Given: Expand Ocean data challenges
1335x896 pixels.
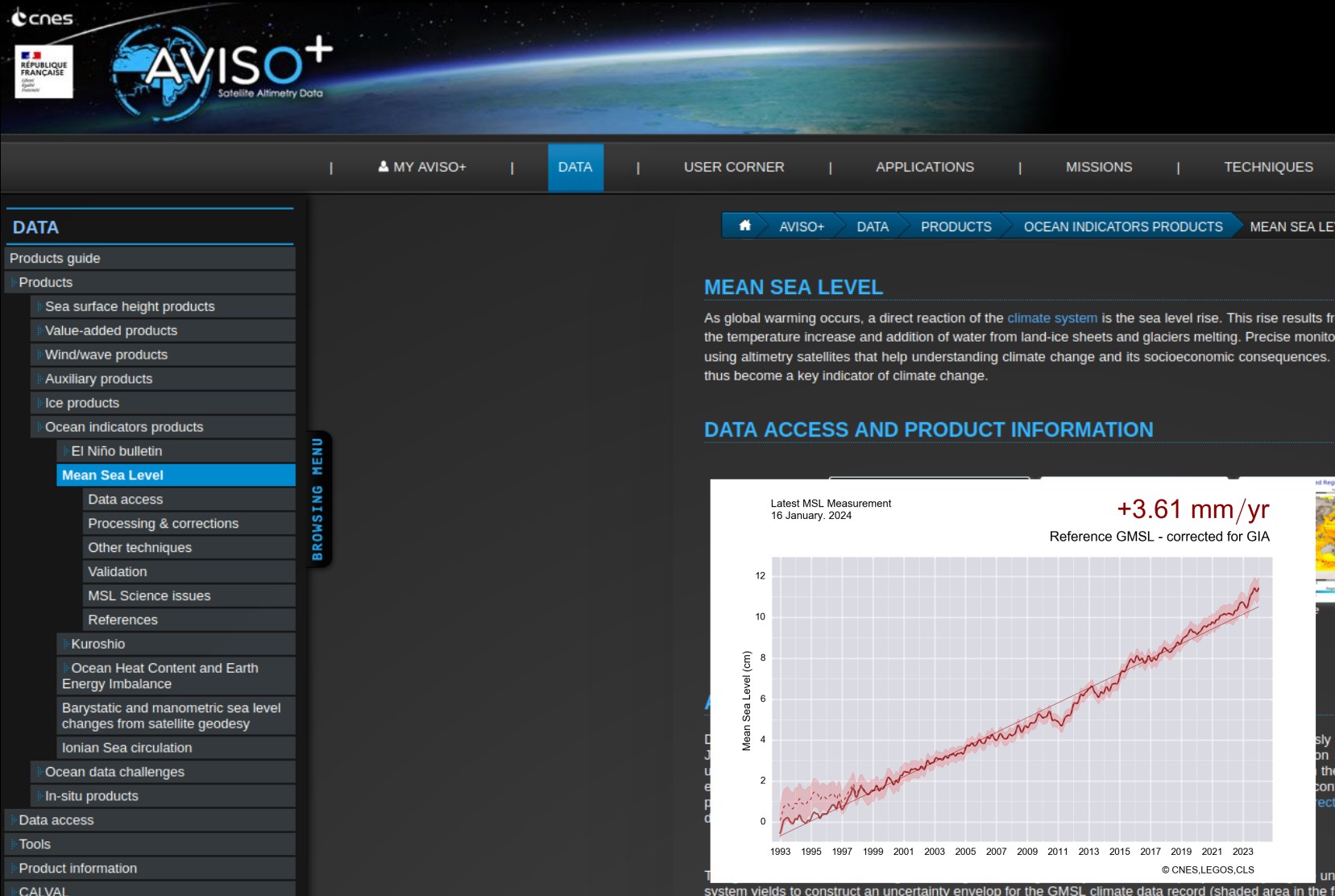Looking at the screenshot, I should click(x=163, y=772).
